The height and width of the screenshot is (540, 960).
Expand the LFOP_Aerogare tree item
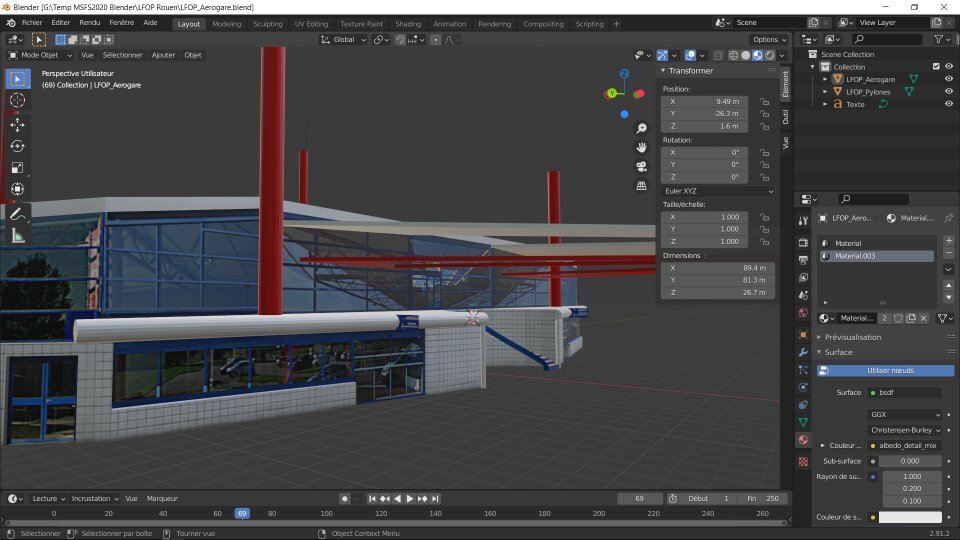pos(826,79)
